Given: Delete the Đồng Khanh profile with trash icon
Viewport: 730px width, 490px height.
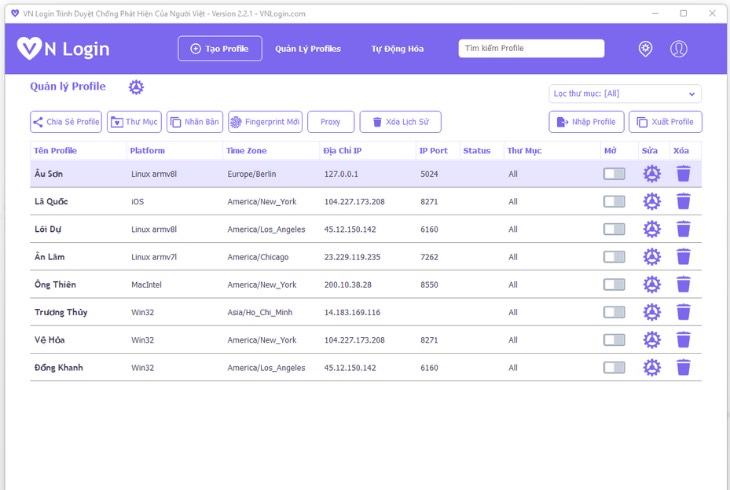Looking at the screenshot, I should point(683,368).
